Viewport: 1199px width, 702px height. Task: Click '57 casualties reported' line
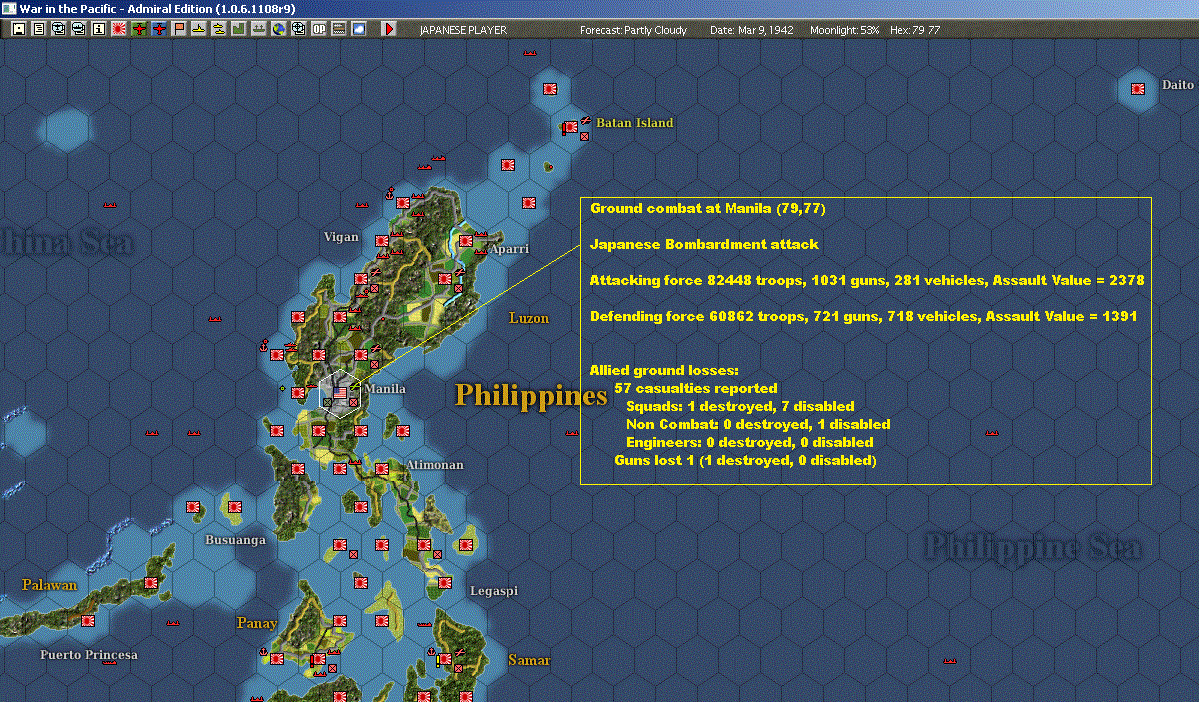[696, 388]
